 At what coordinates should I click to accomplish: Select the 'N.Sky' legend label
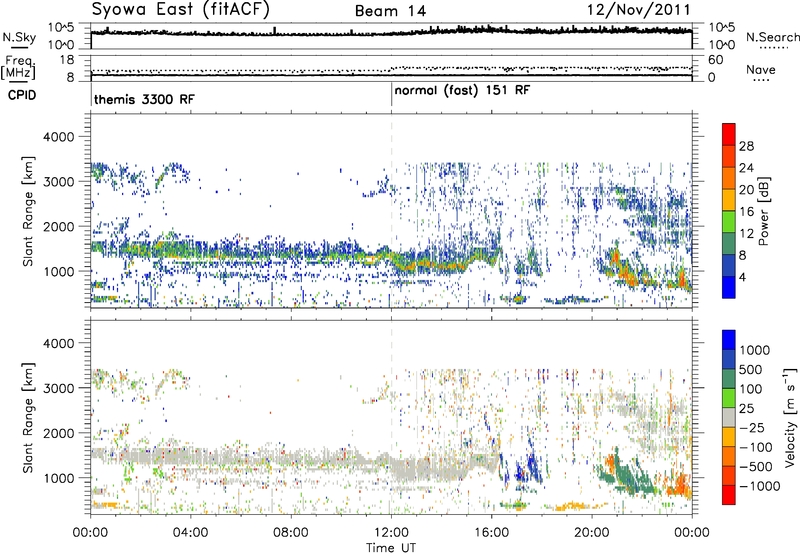tap(19, 37)
